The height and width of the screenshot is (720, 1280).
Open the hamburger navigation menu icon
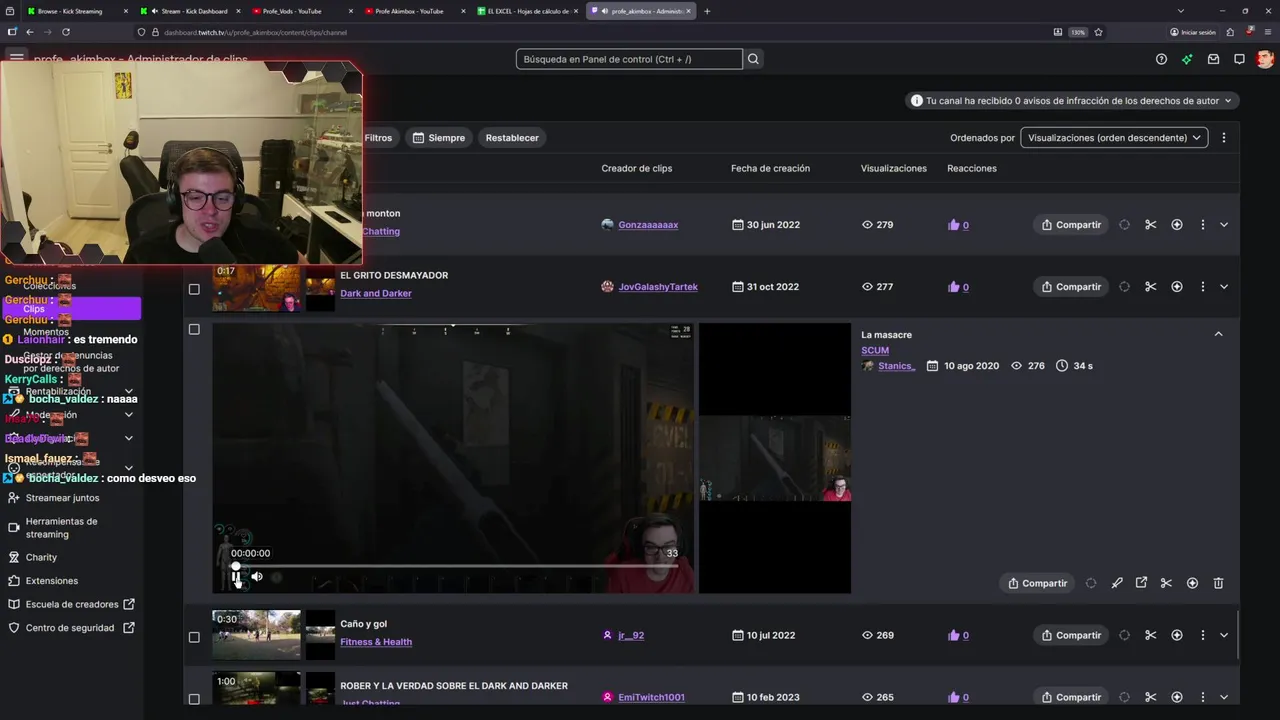coord(17,58)
